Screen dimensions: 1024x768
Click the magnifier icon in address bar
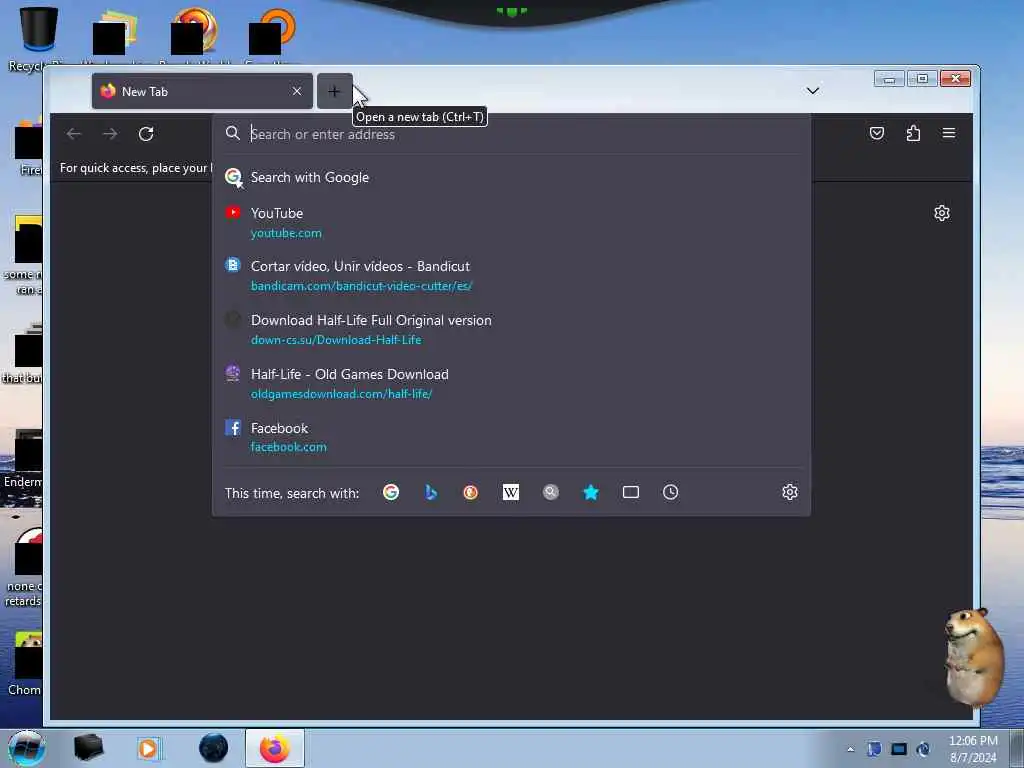(232, 133)
